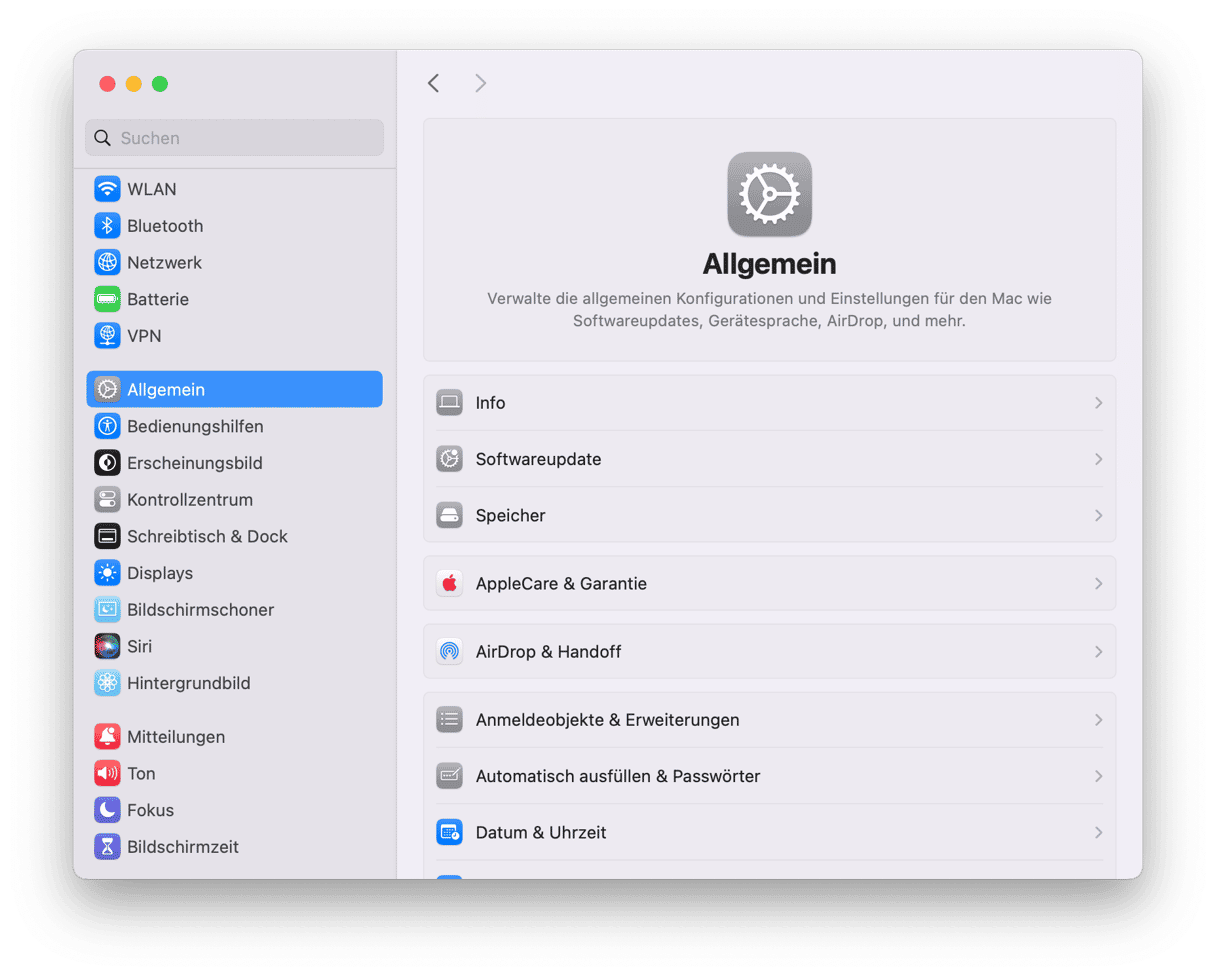
Task: Open Softwareupdate via its chevron arrow
Action: click(x=1098, y=459)
